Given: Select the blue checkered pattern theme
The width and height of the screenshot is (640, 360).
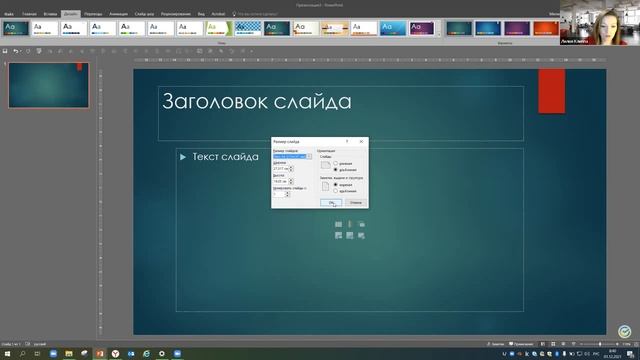Looking at the screenshot, I should (x=248, y=29).
